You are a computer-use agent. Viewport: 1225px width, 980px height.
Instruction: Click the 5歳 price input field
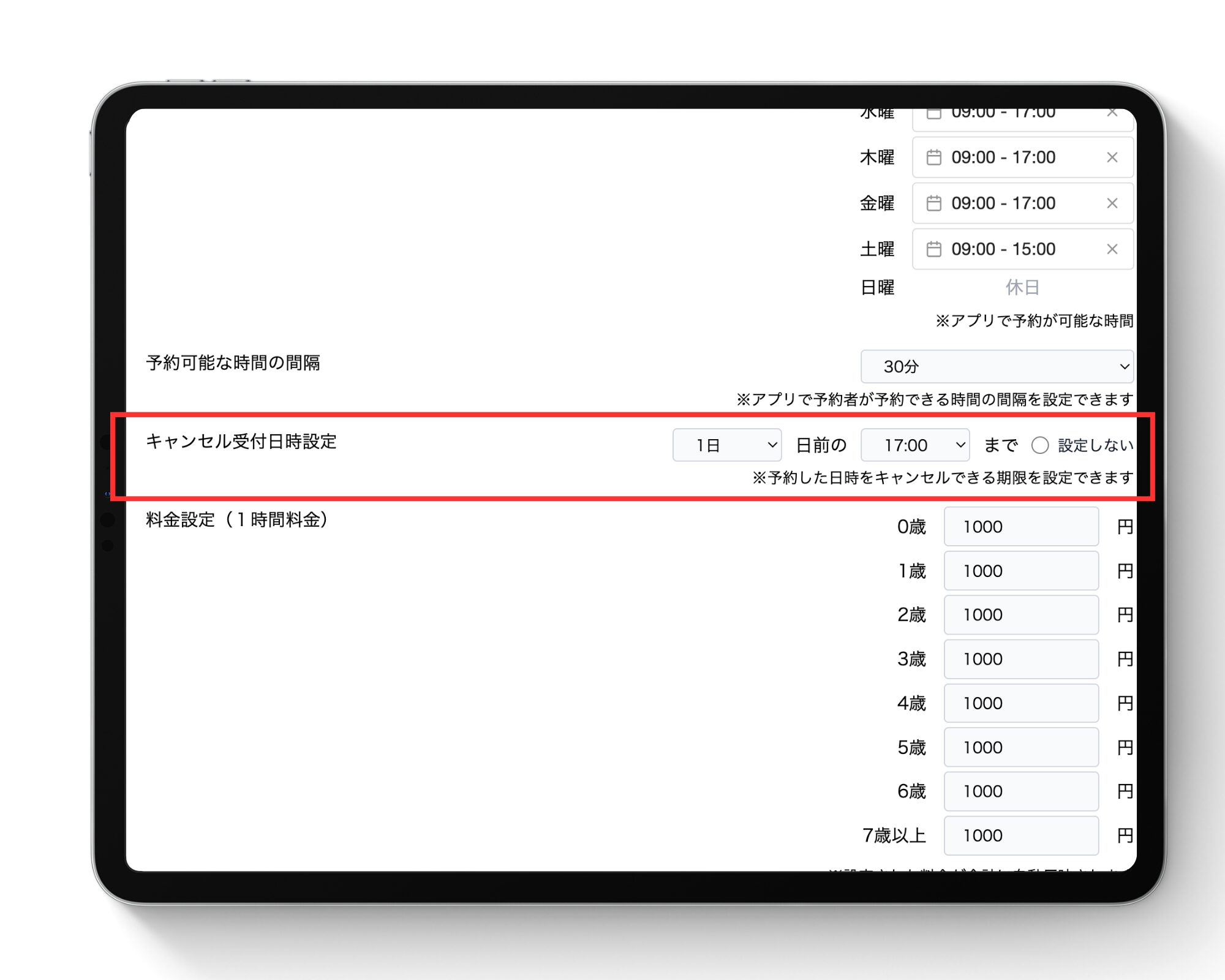1021,747
